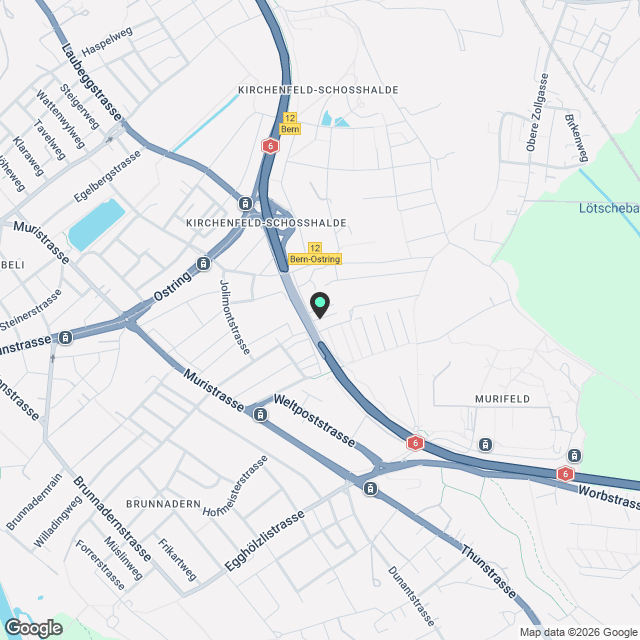640x640 pixels.
Task: Click the blue pond beside Egelbergstrasse
Action: point(96,224)
